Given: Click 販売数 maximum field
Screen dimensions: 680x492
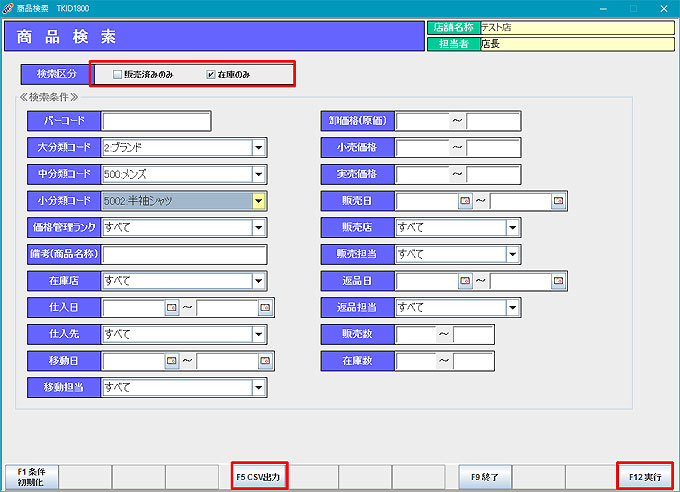Looking at the screenshot, I should (473, 334).
